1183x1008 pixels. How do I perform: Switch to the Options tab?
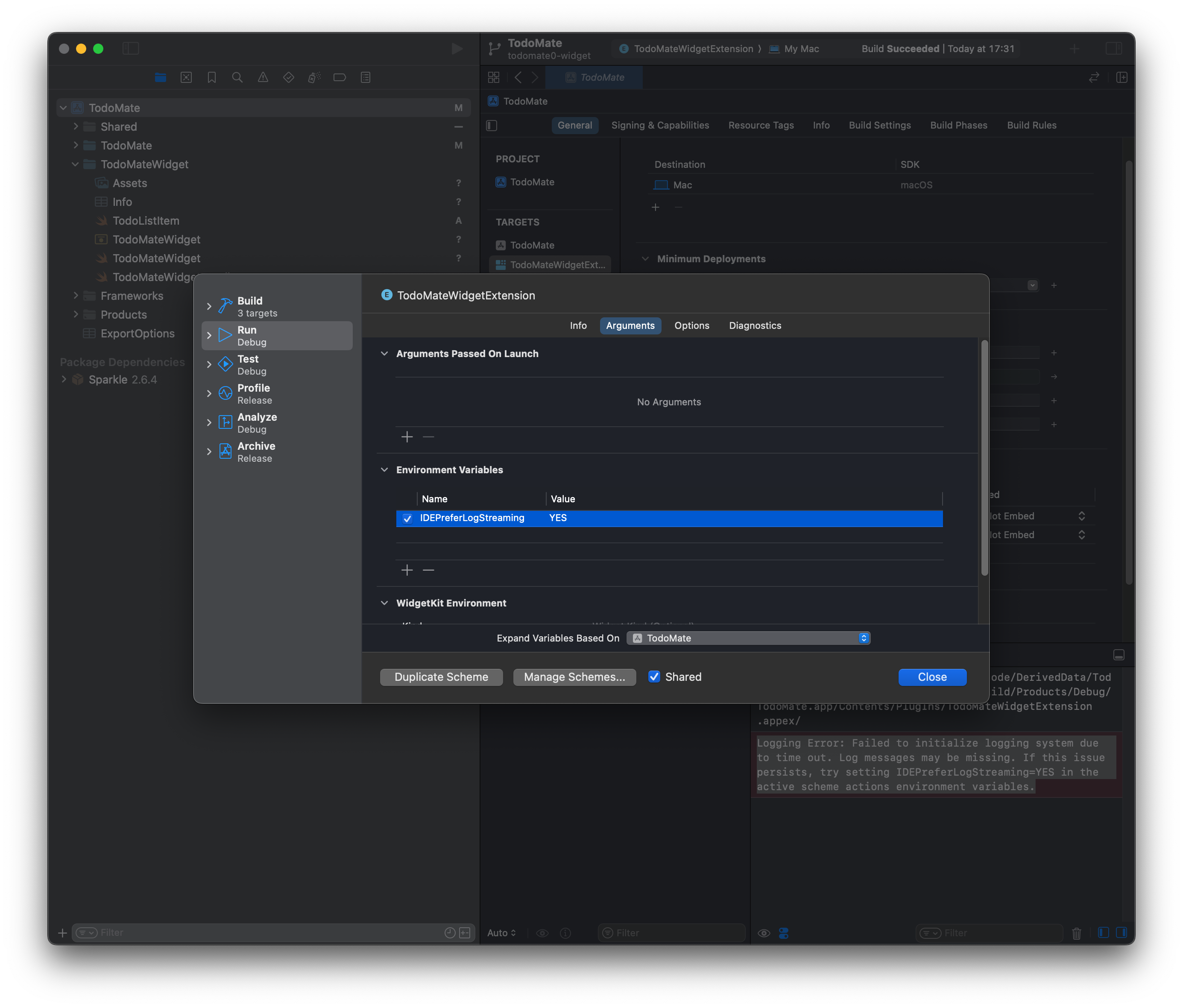pos(691,325)
